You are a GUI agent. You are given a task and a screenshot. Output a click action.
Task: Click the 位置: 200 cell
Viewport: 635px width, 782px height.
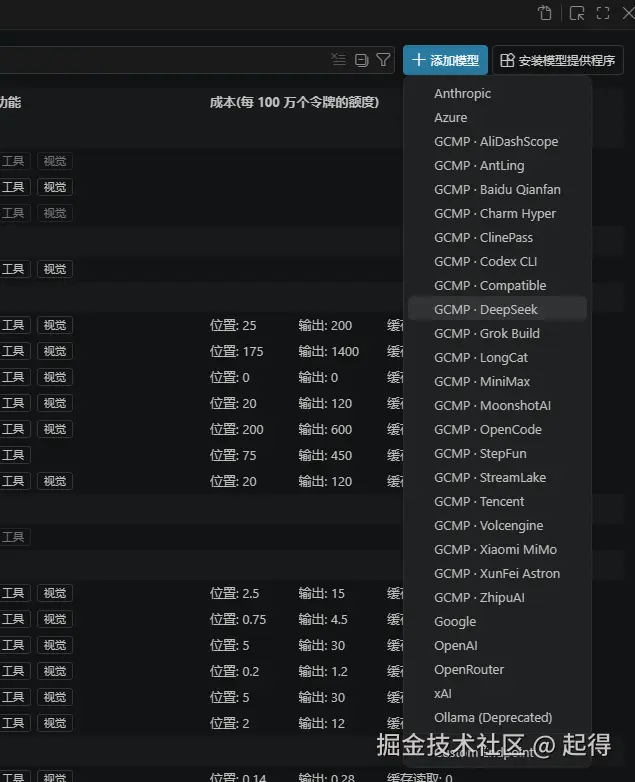pyautogui.click(x=236, y=429)
